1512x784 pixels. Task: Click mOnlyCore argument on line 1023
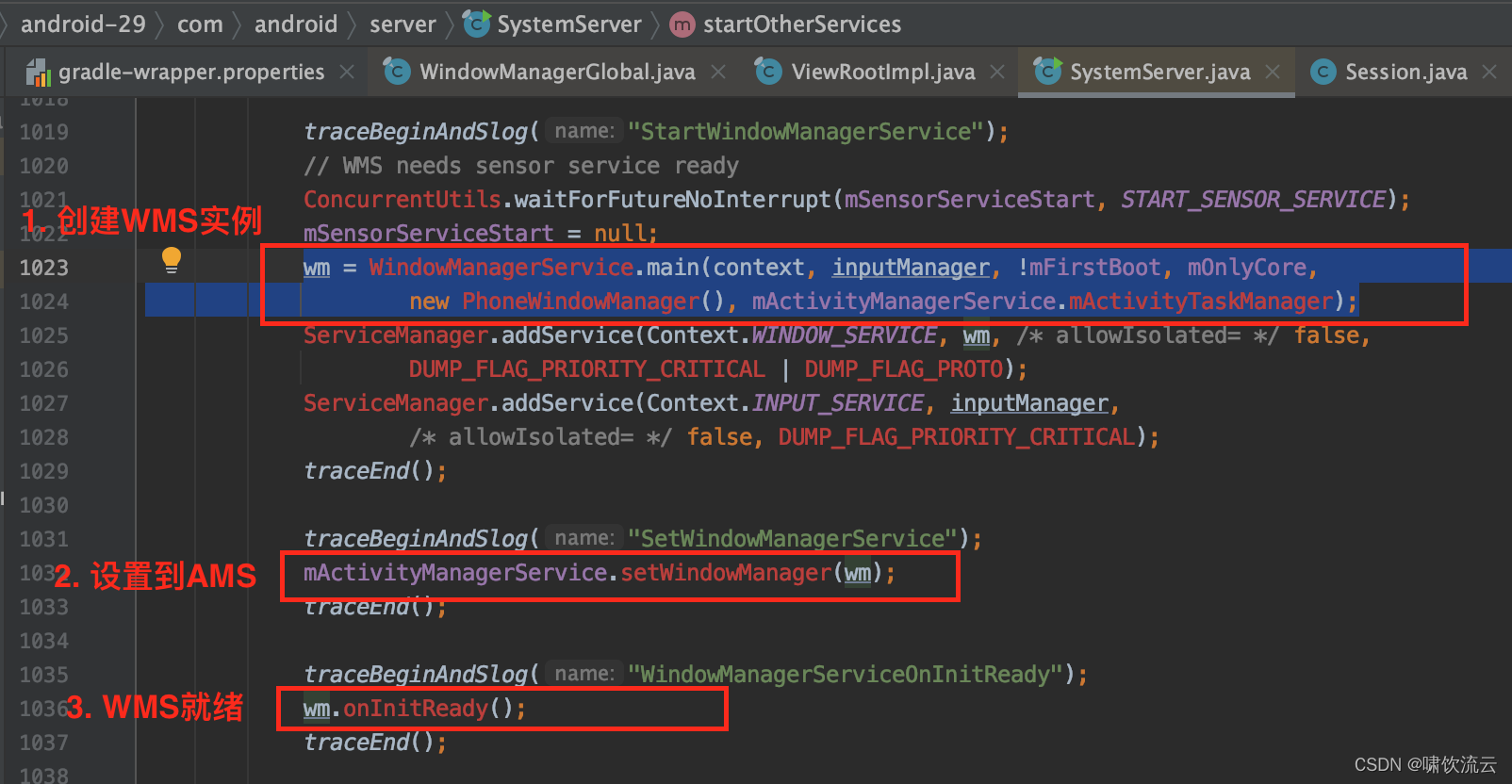click(1246, 268)
